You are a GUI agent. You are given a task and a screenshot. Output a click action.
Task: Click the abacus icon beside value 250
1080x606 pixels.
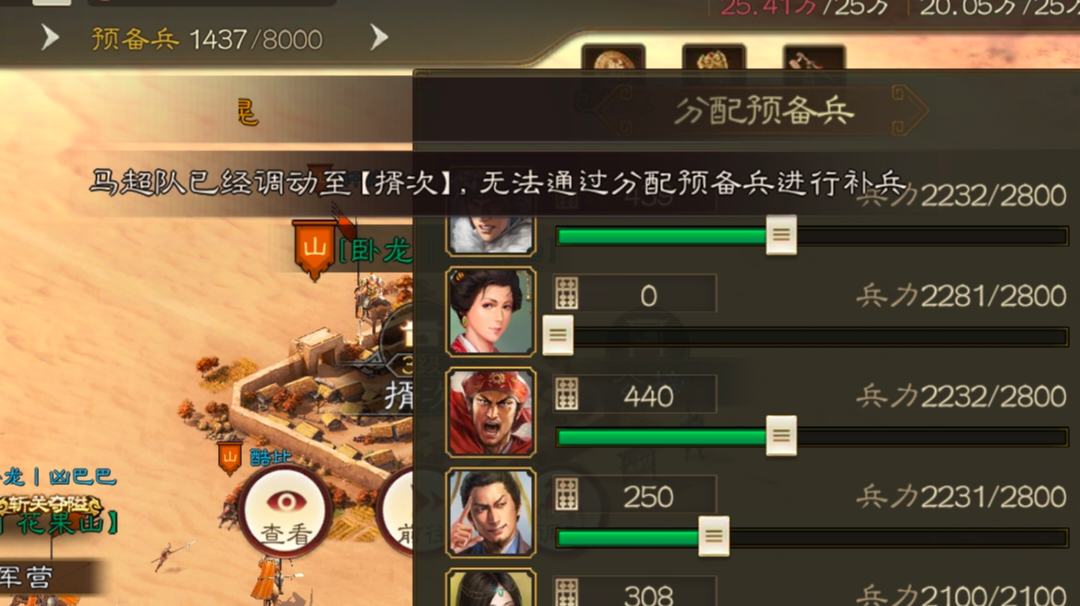(x=567, y=496)
